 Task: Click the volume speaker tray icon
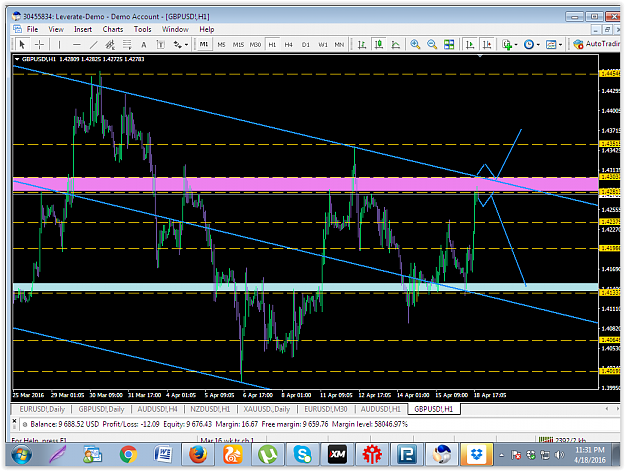(x=560, y=455)
